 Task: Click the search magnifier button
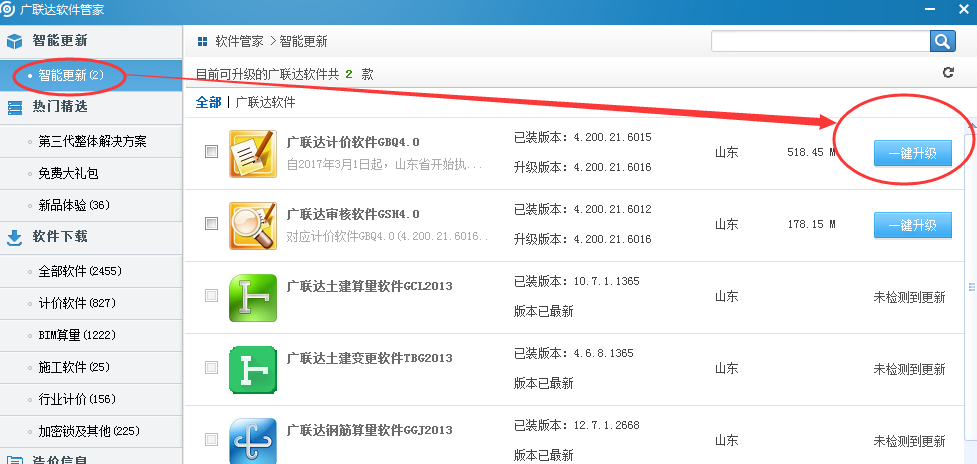[x=943, y=42]
